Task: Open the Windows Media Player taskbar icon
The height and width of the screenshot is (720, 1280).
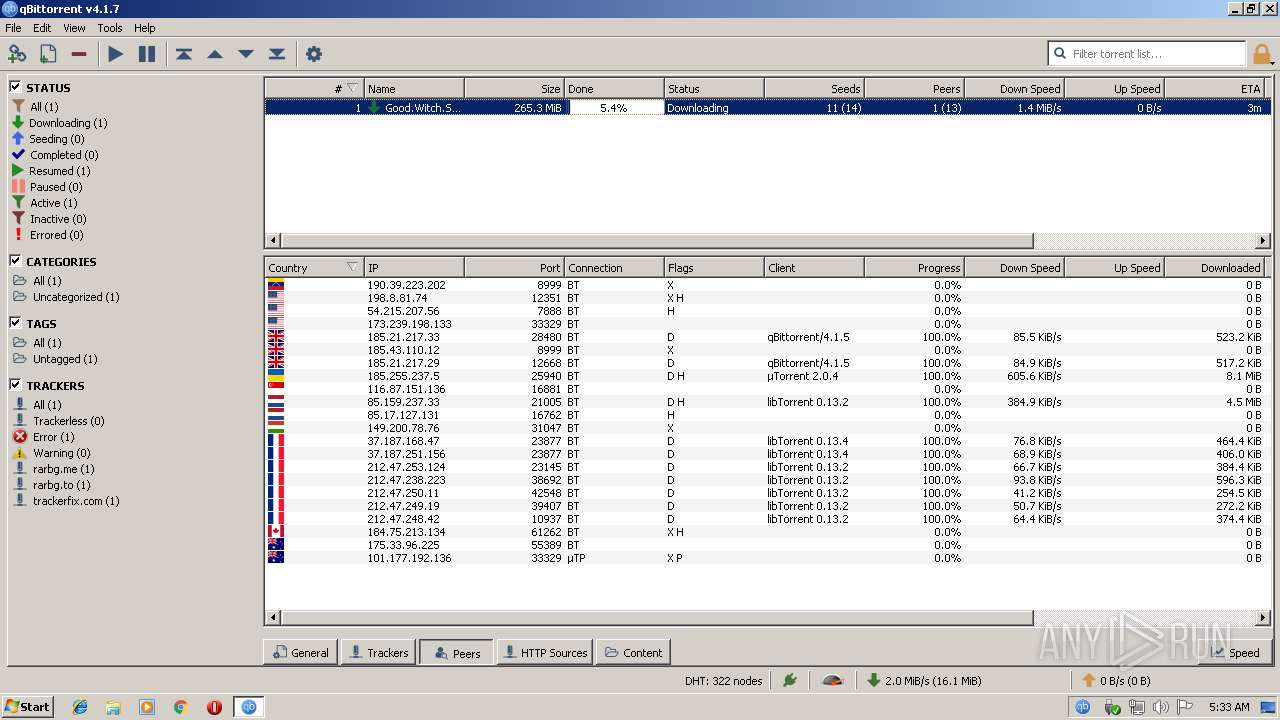Action: pos(147,707)
